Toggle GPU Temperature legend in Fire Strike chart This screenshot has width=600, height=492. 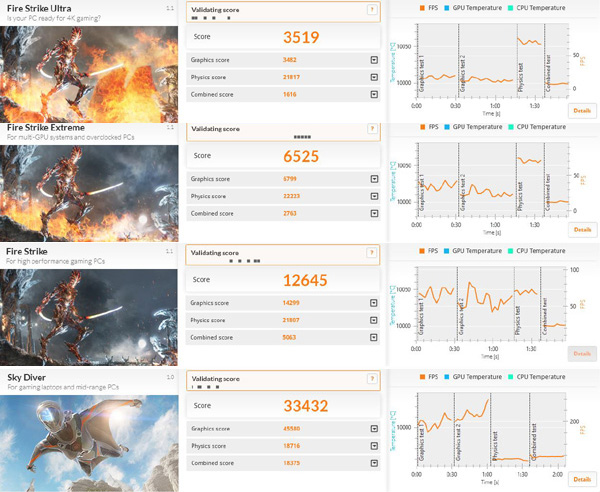coord(473,251)
